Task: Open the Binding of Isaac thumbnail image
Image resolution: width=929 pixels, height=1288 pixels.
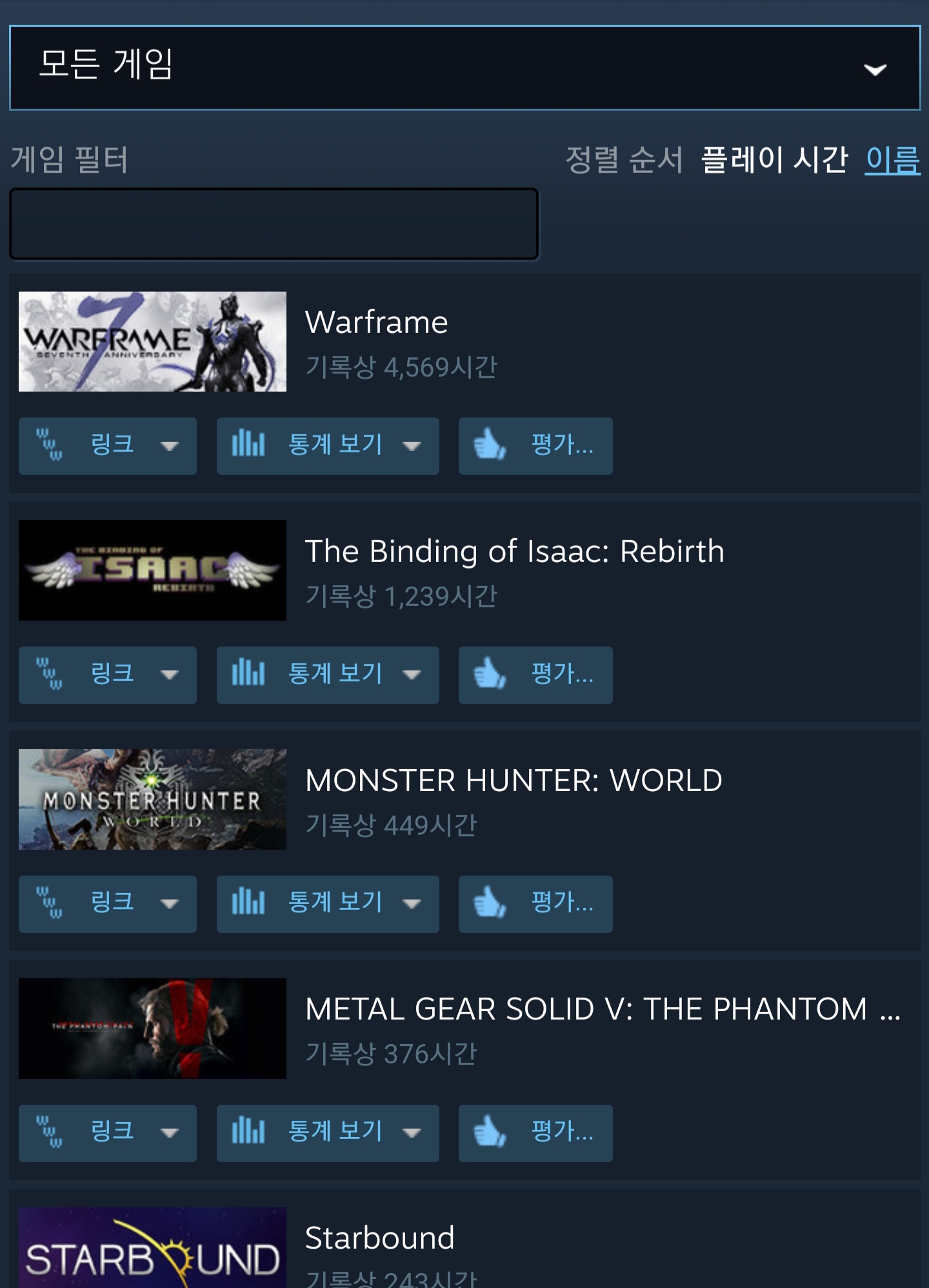Action: [x=152, y=570]
